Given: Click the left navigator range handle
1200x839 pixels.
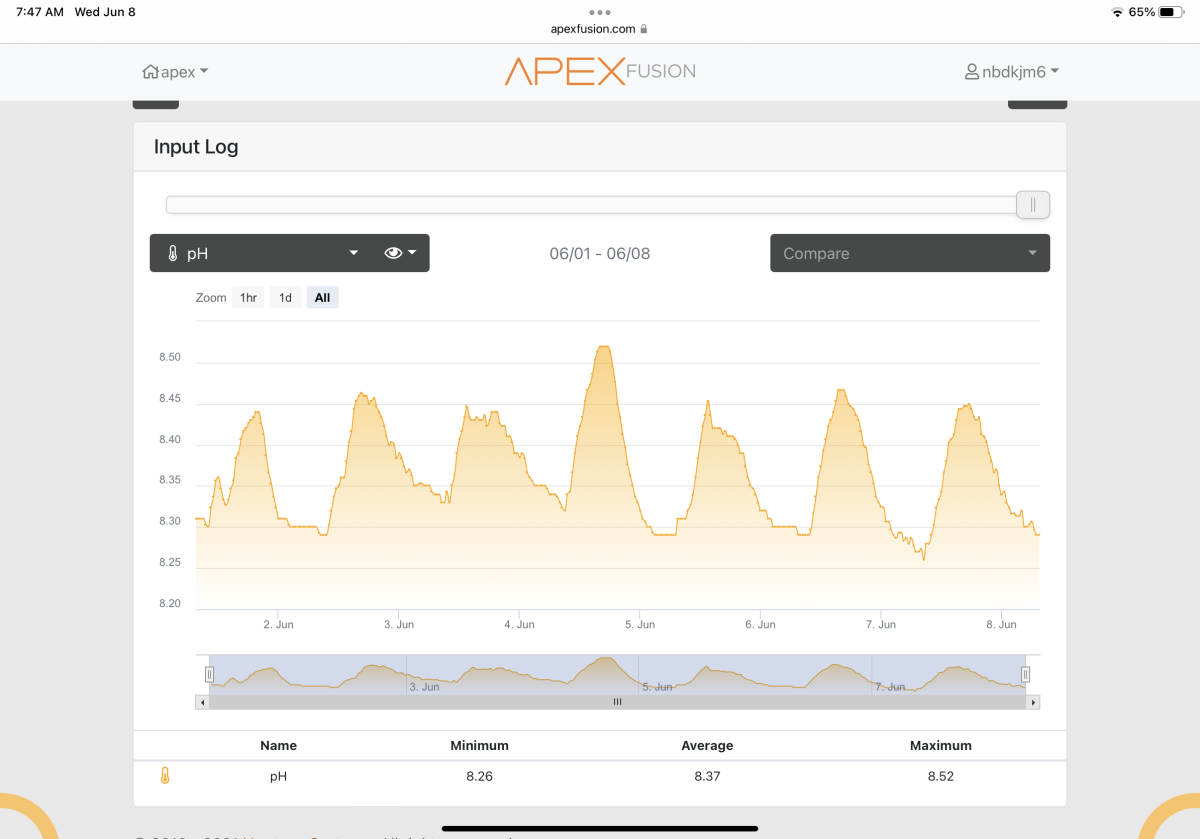Looking at the screenshot, I should [x=210, y=674].
